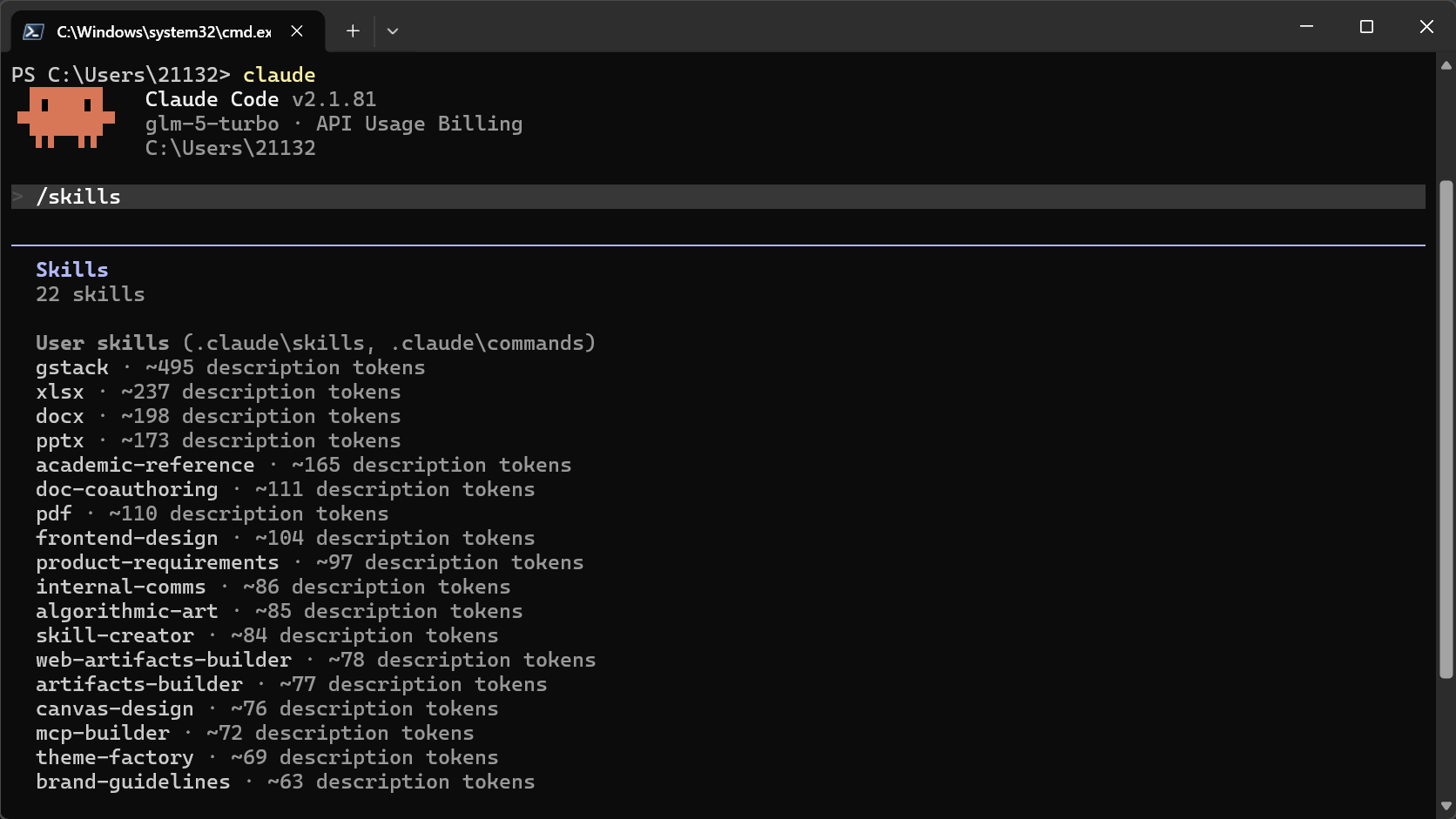The image size is (1456, 819).
Task: Close the terminal window
Action: tap(1426, 27)
